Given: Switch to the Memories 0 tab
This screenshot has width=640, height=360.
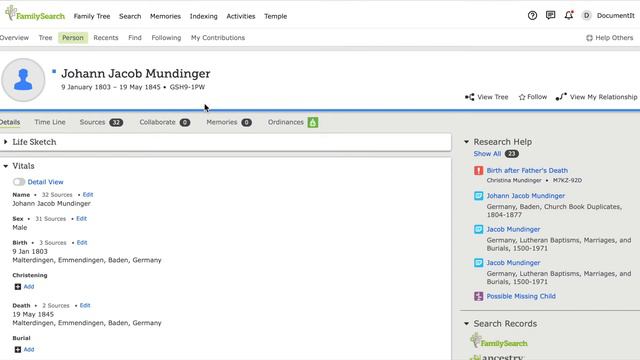Looking at the screenshot, I should (x=229, y=122).
